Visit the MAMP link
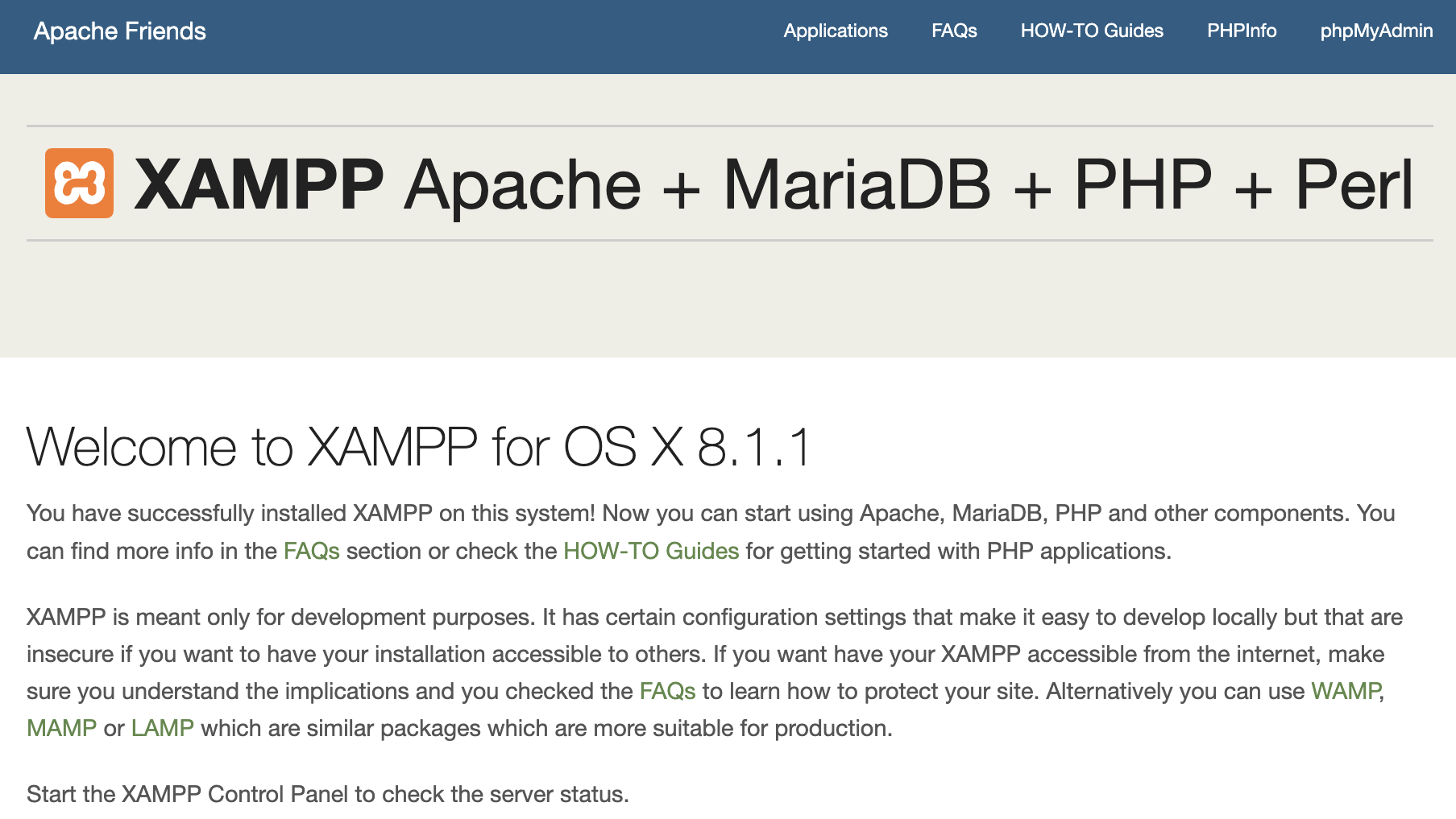Image resolution: width=1456 pixels, height=819 pixels. (60, 727)
